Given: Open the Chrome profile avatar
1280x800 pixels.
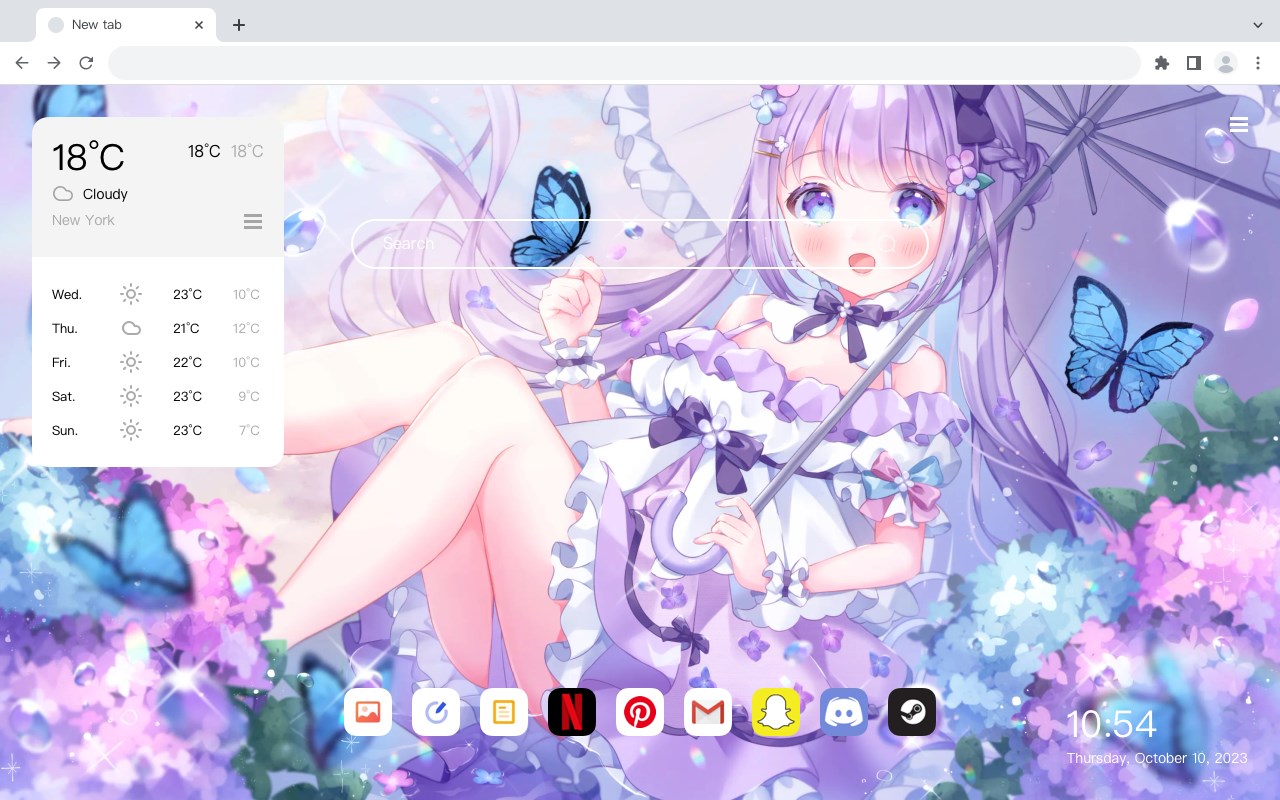Looking at the screenshot, I should 1226,63.
